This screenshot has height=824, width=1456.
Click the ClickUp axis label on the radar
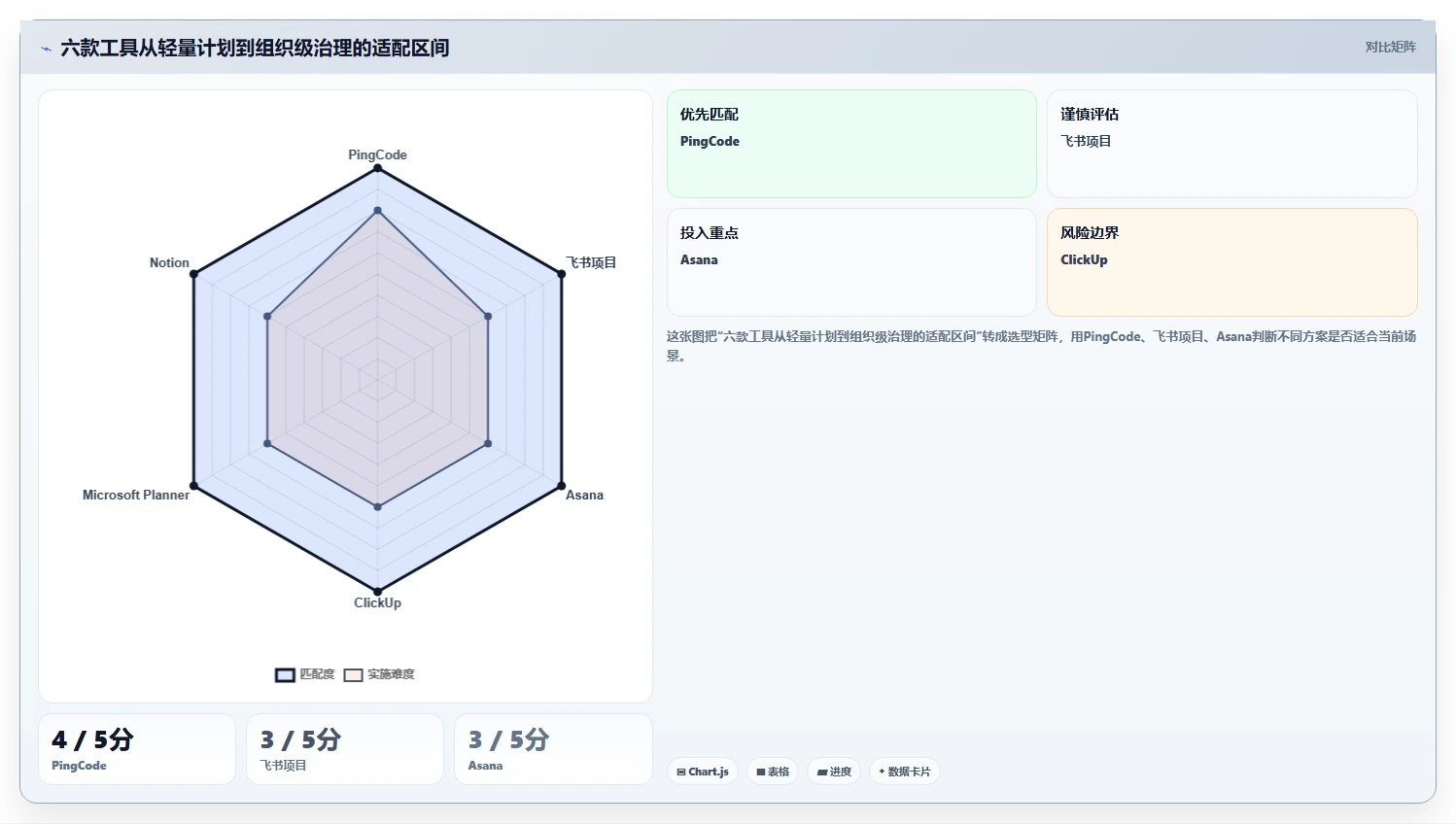point(377,602)
